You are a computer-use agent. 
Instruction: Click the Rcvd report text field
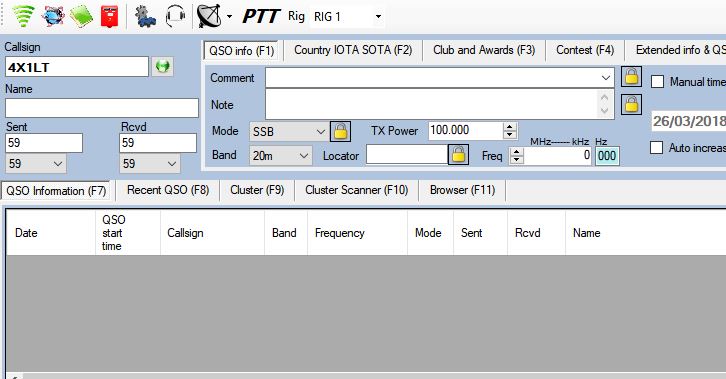(158, 143)
